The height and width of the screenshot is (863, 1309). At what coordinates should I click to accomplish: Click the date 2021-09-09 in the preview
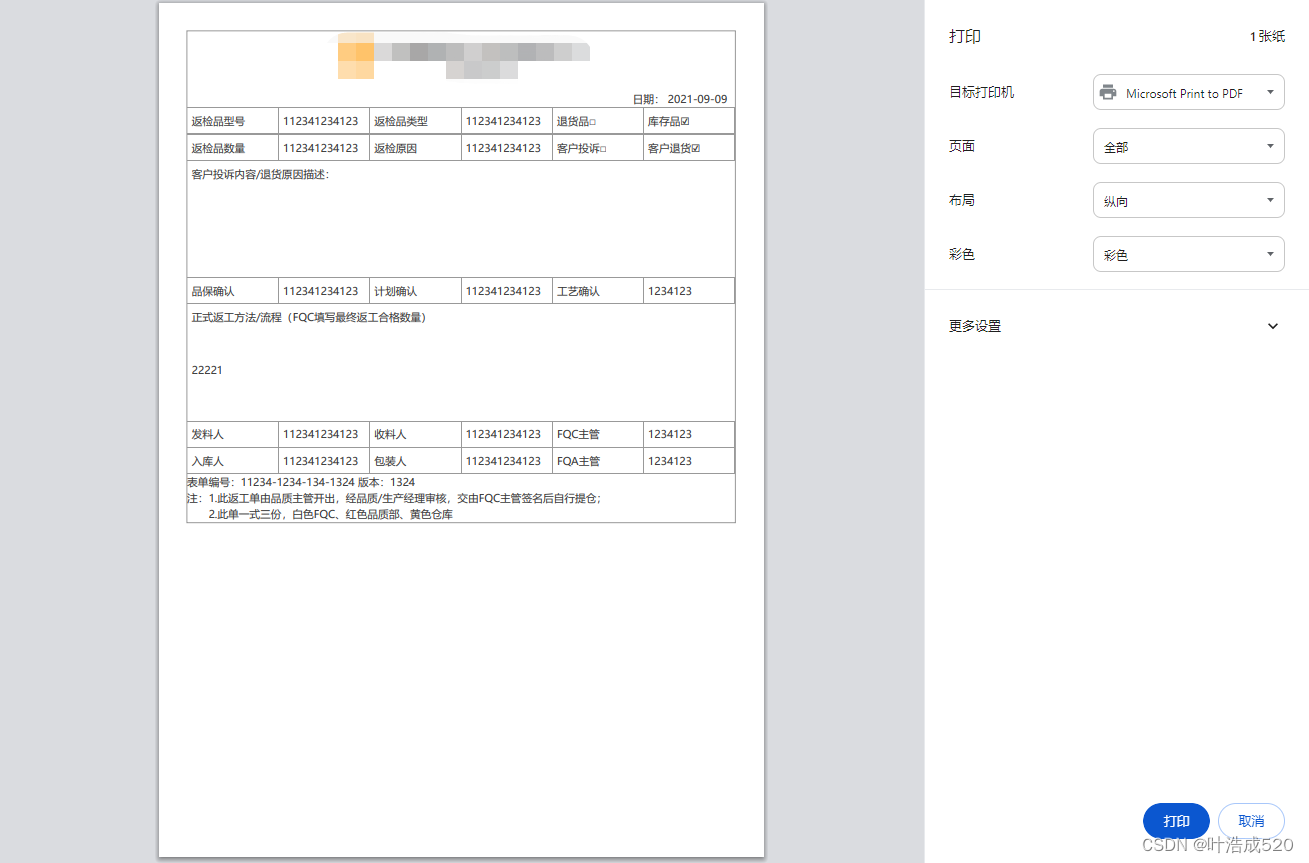coord(697,99)
